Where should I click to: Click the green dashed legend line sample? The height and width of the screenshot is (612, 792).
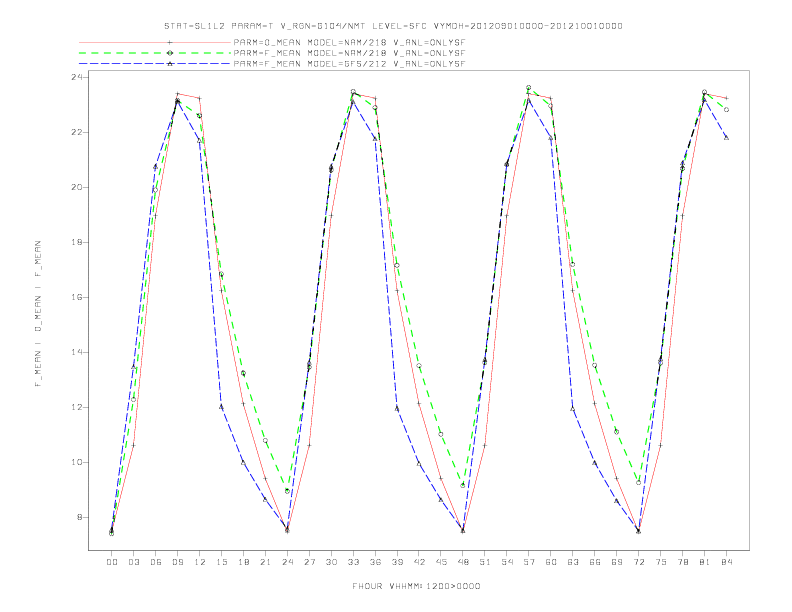click(x=155, y=53)
